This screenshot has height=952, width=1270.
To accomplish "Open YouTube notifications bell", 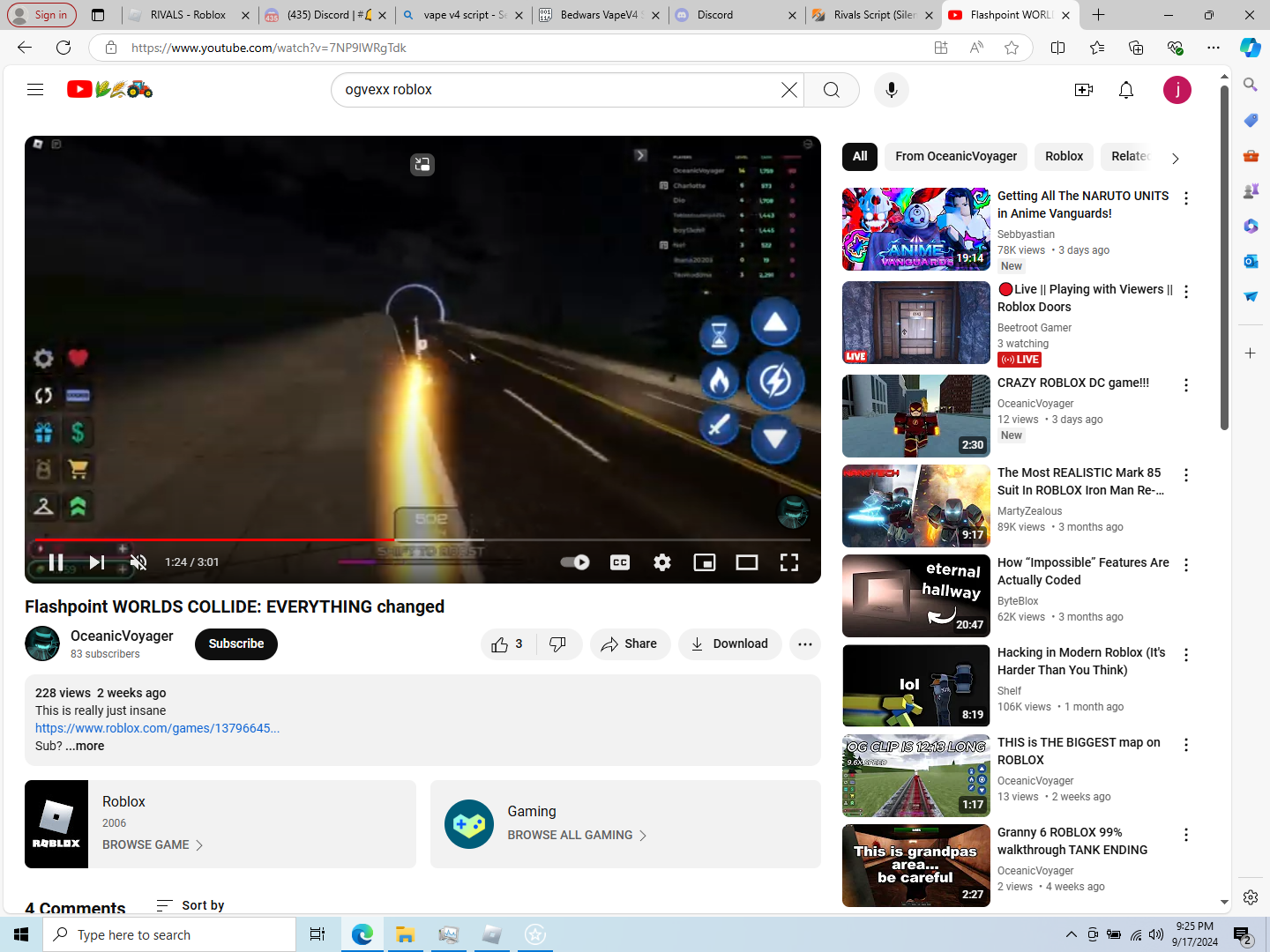I will tap(1126, 90).
